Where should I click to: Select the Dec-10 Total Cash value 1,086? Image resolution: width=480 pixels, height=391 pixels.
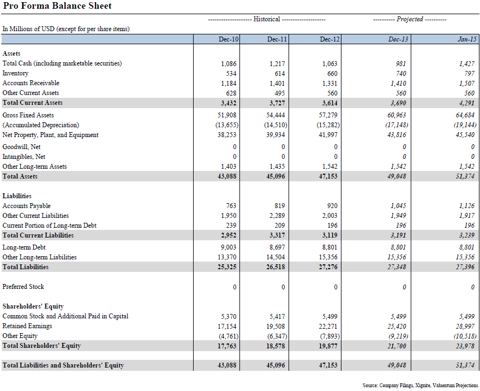tap(228, 63)
